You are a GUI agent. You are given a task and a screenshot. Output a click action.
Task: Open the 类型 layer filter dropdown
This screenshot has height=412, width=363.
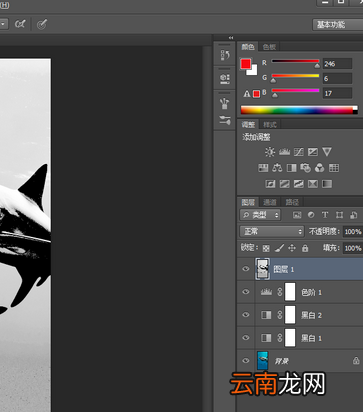(260, 215)
